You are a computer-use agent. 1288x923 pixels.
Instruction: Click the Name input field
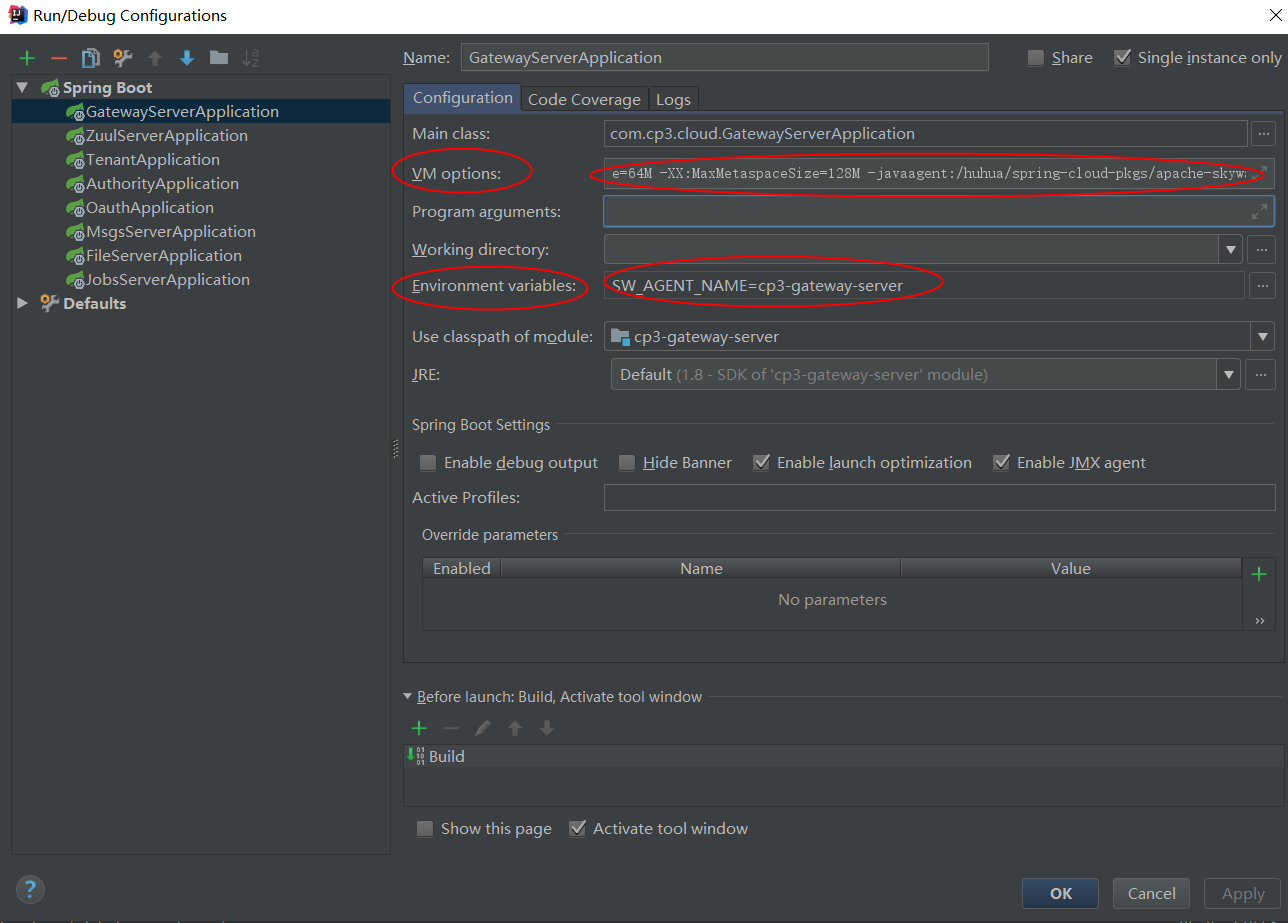(x=724, y=58)
